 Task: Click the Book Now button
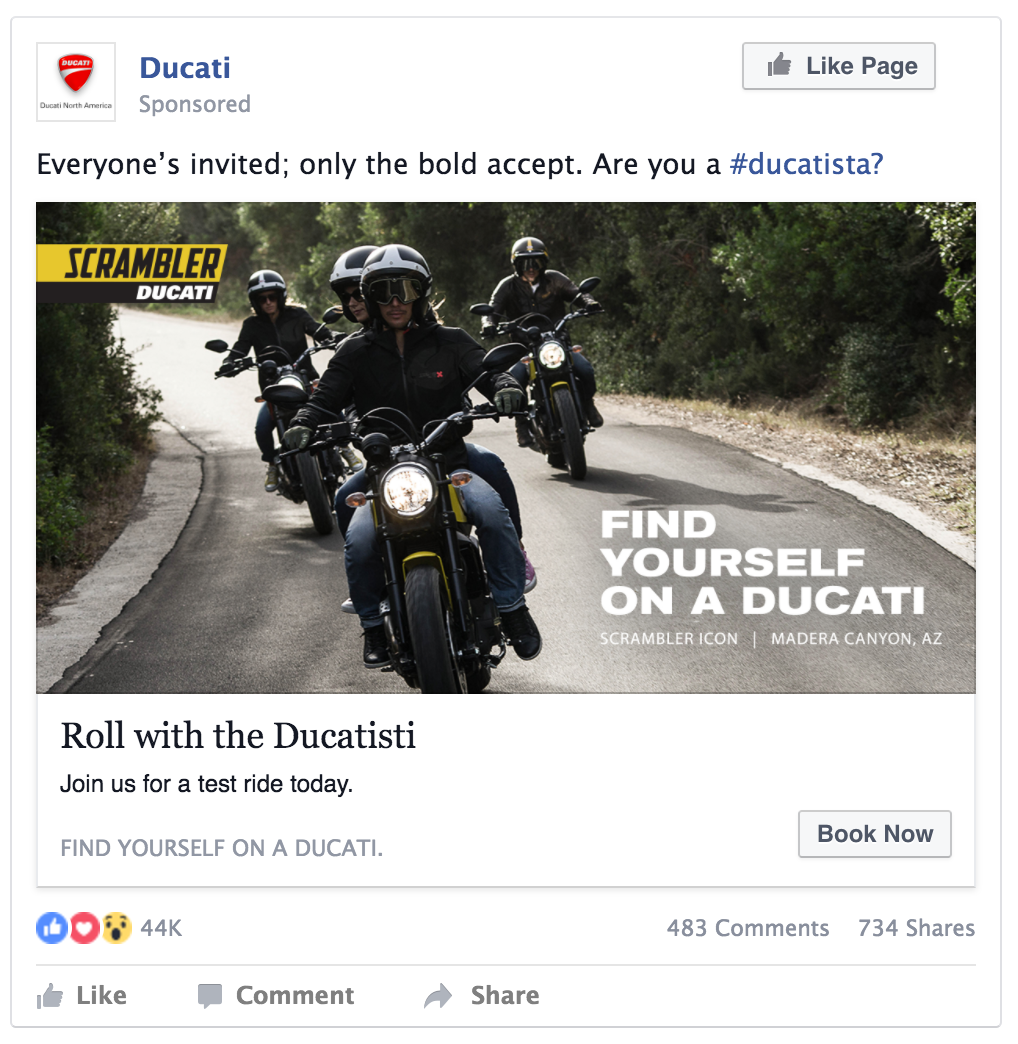point(875,834)
